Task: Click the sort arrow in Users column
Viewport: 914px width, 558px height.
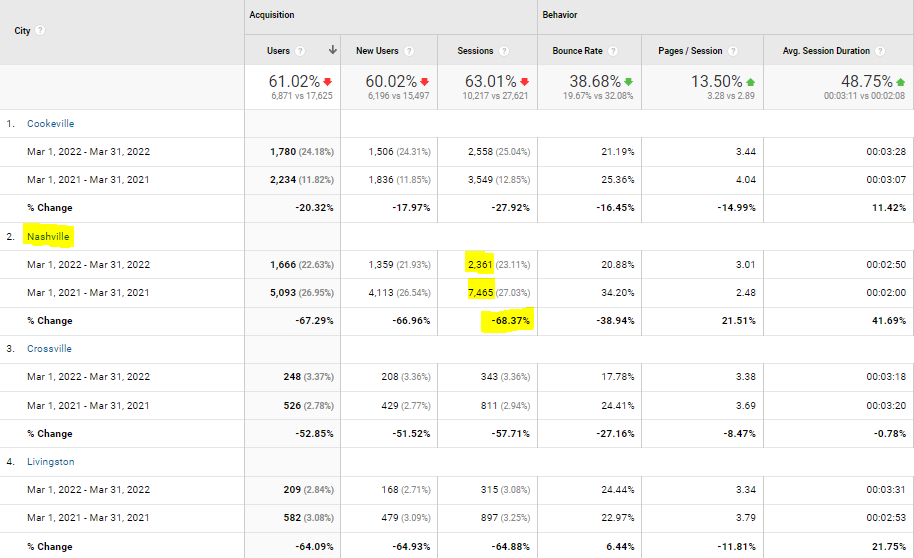Action: (332, 50)
